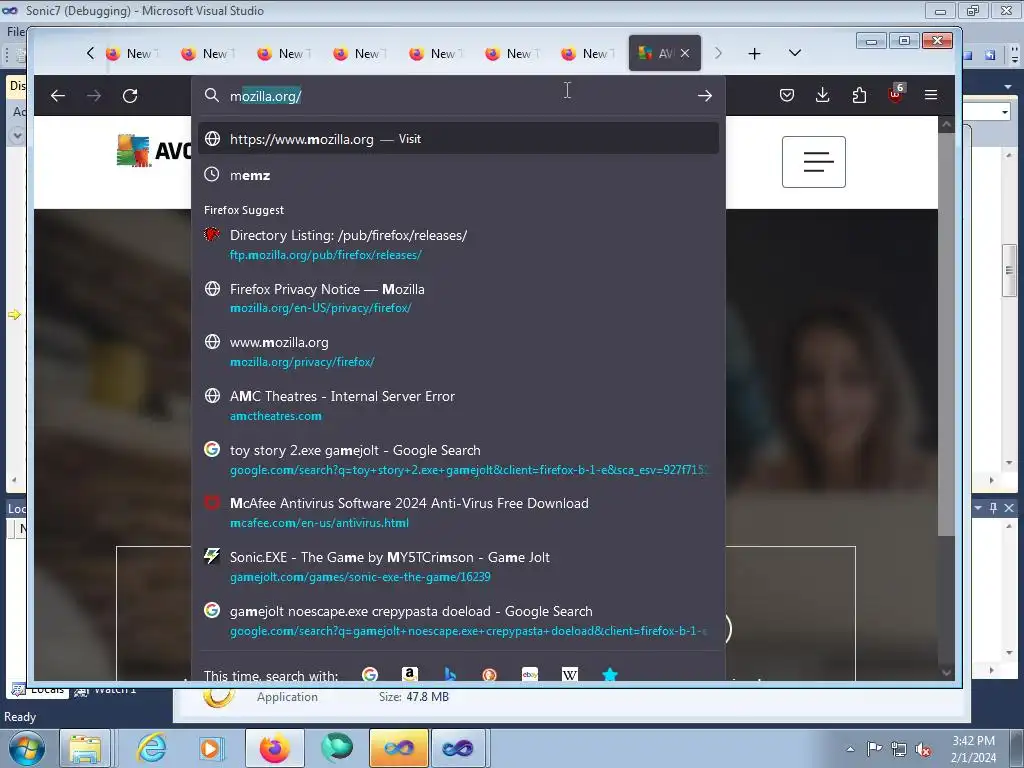Search with eBay one-off icon
This screenshot has width=1024, height=768.
[530, 674]
